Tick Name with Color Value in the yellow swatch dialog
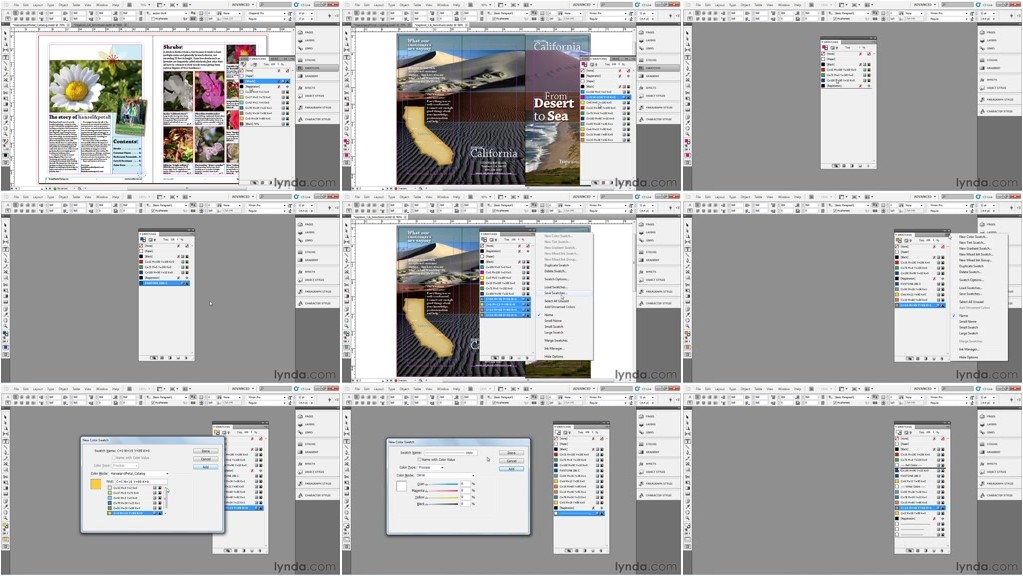The width and height of the screenshot is (1023, 576). click(114, 458)
